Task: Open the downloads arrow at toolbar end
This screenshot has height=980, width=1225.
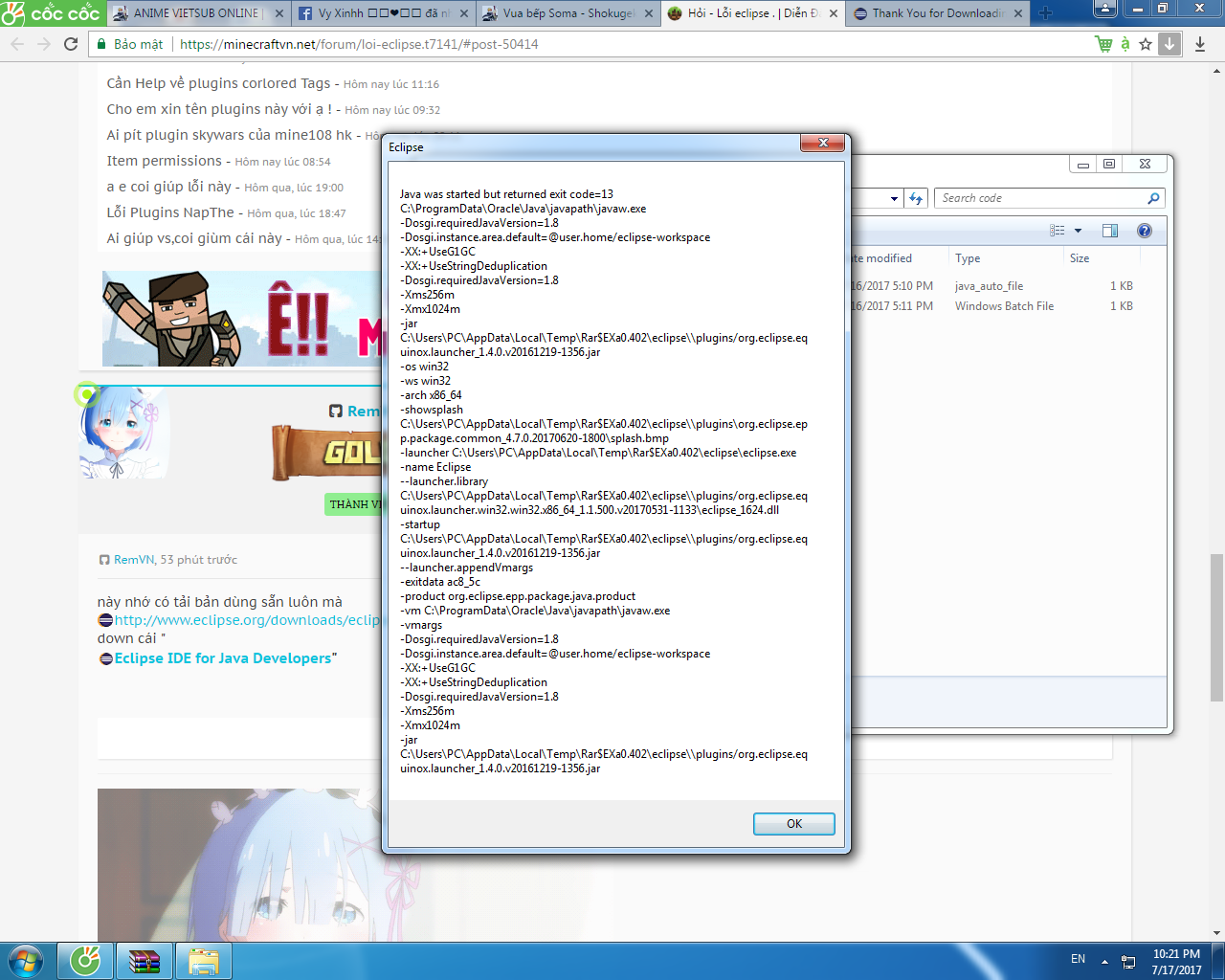Action: [1200, 44]
